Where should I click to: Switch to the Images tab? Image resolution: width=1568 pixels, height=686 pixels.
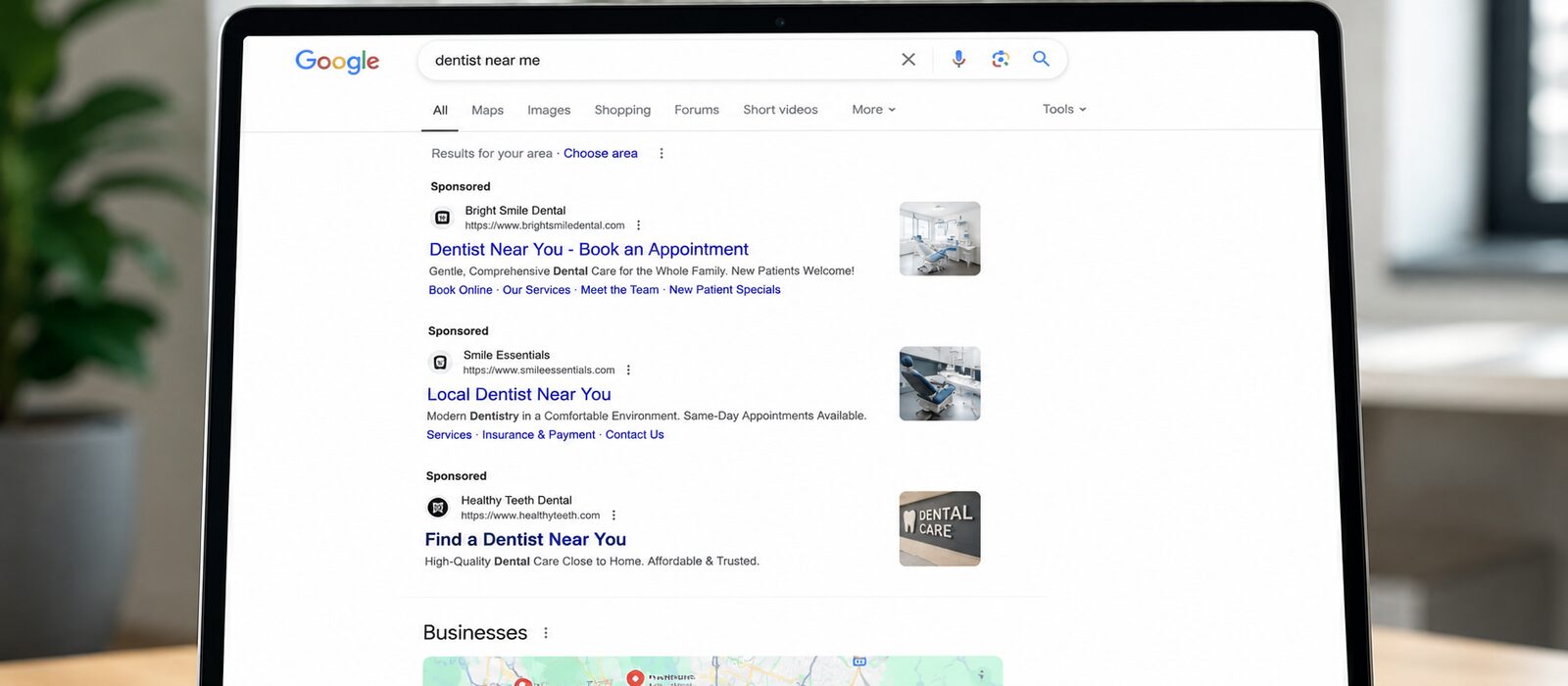(x=549, y=111)
